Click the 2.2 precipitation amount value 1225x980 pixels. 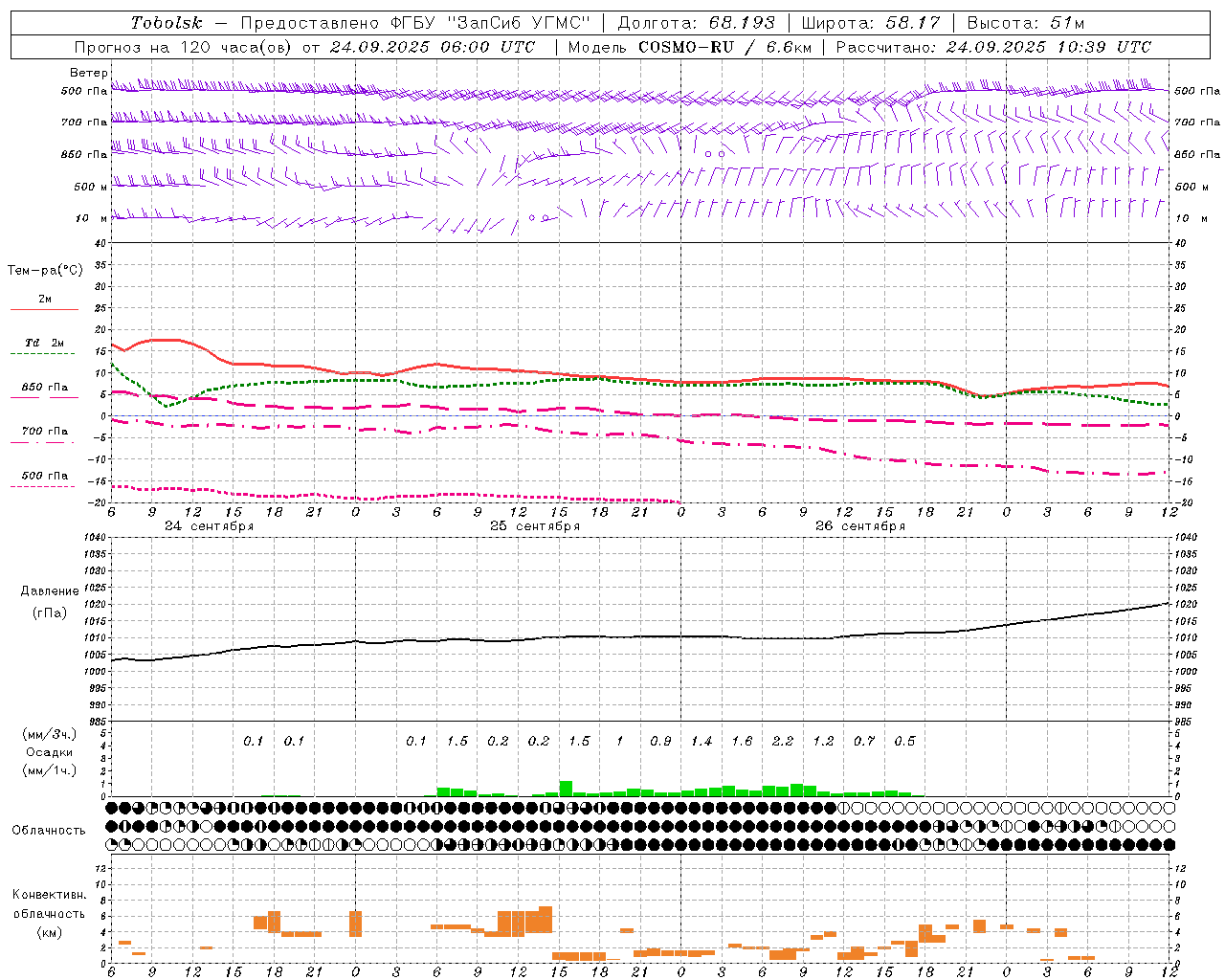point(783,742)
